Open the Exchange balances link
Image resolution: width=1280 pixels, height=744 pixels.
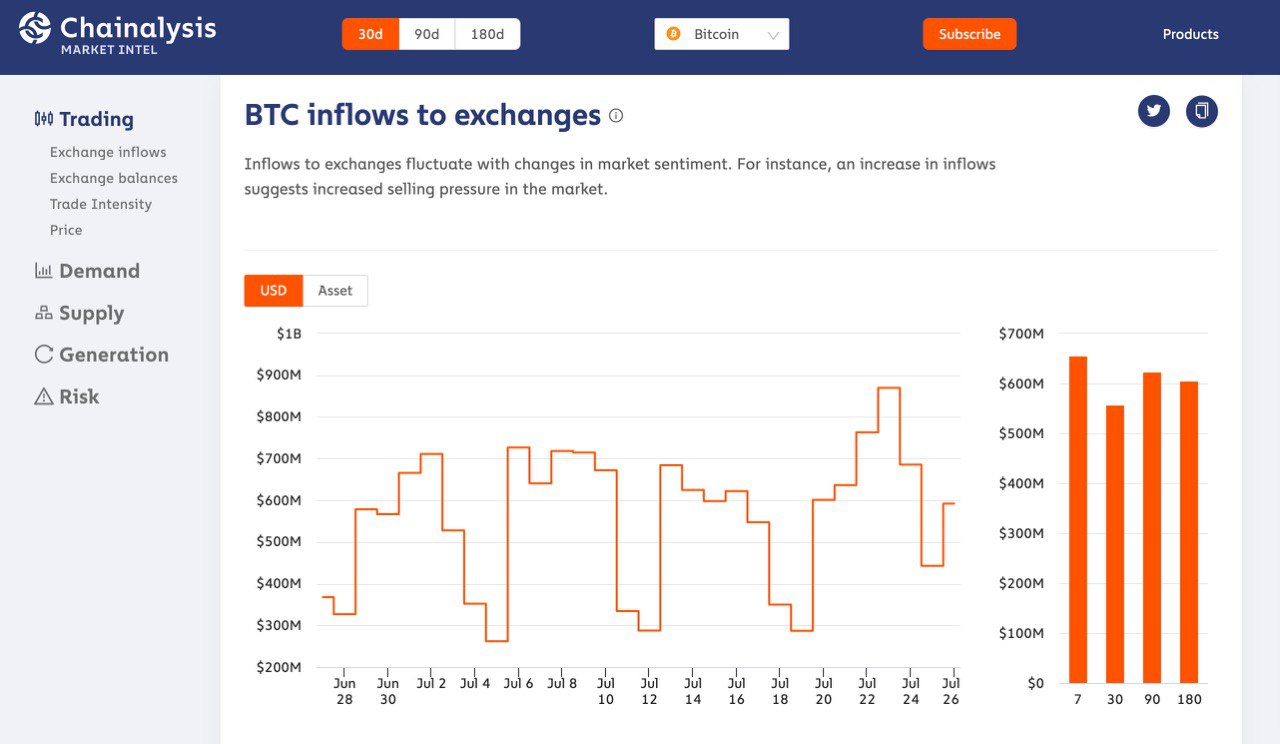114,178
